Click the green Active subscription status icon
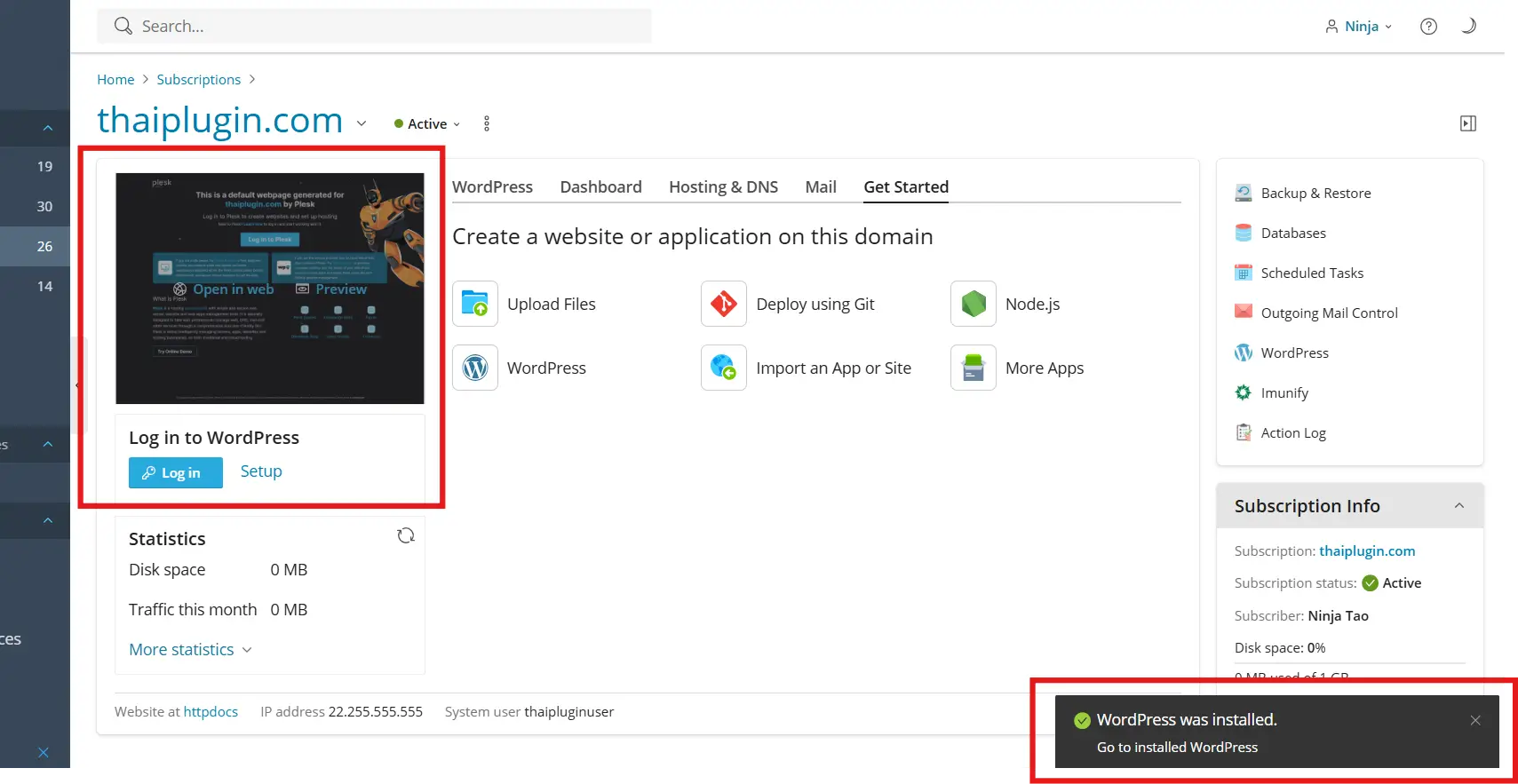Image resolution: width=1518 pixels, height=784 pixels. pyautogui.click(x=1370, y=583)
